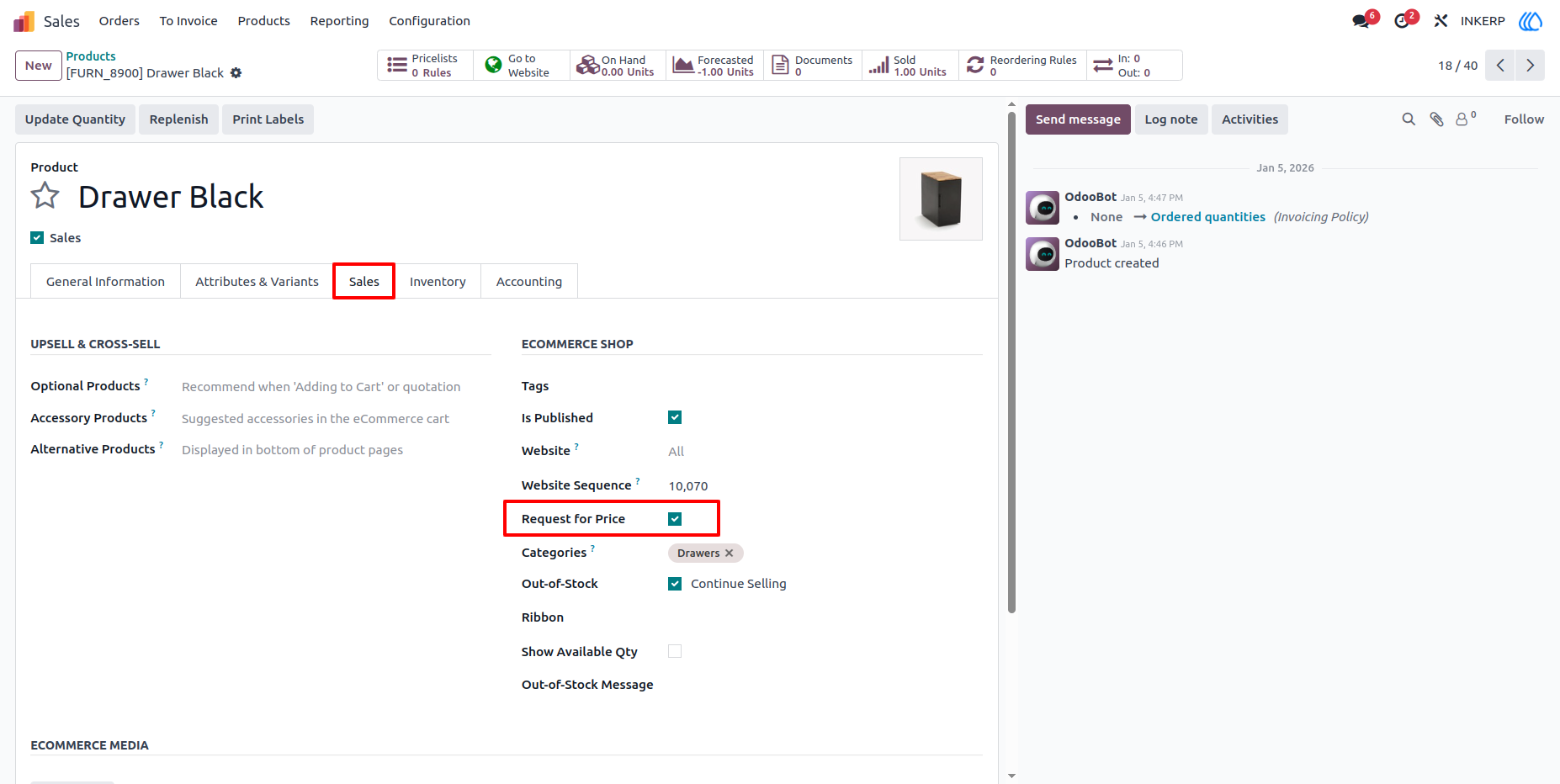The width and height of the screenshot is (1560, 784).
Task: Open Pricelists 0 Rules stat button
Action: coord(425,66)
